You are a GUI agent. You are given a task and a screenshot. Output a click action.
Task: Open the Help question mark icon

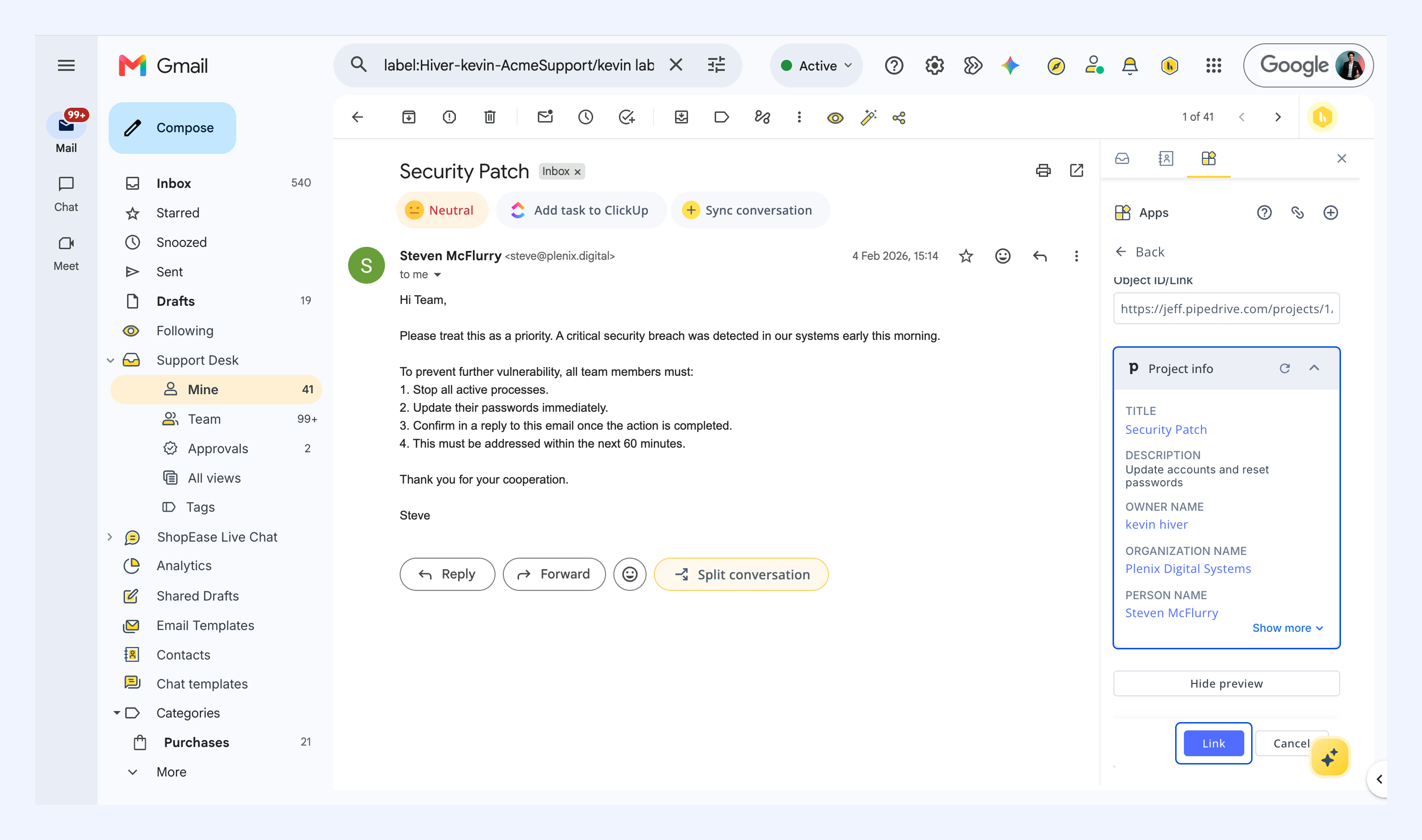click(x=894, y=66)
